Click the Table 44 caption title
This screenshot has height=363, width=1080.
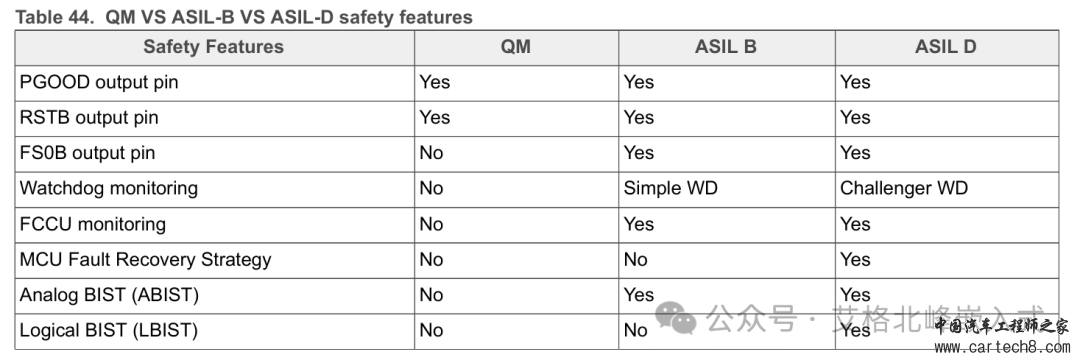point(244,17)
